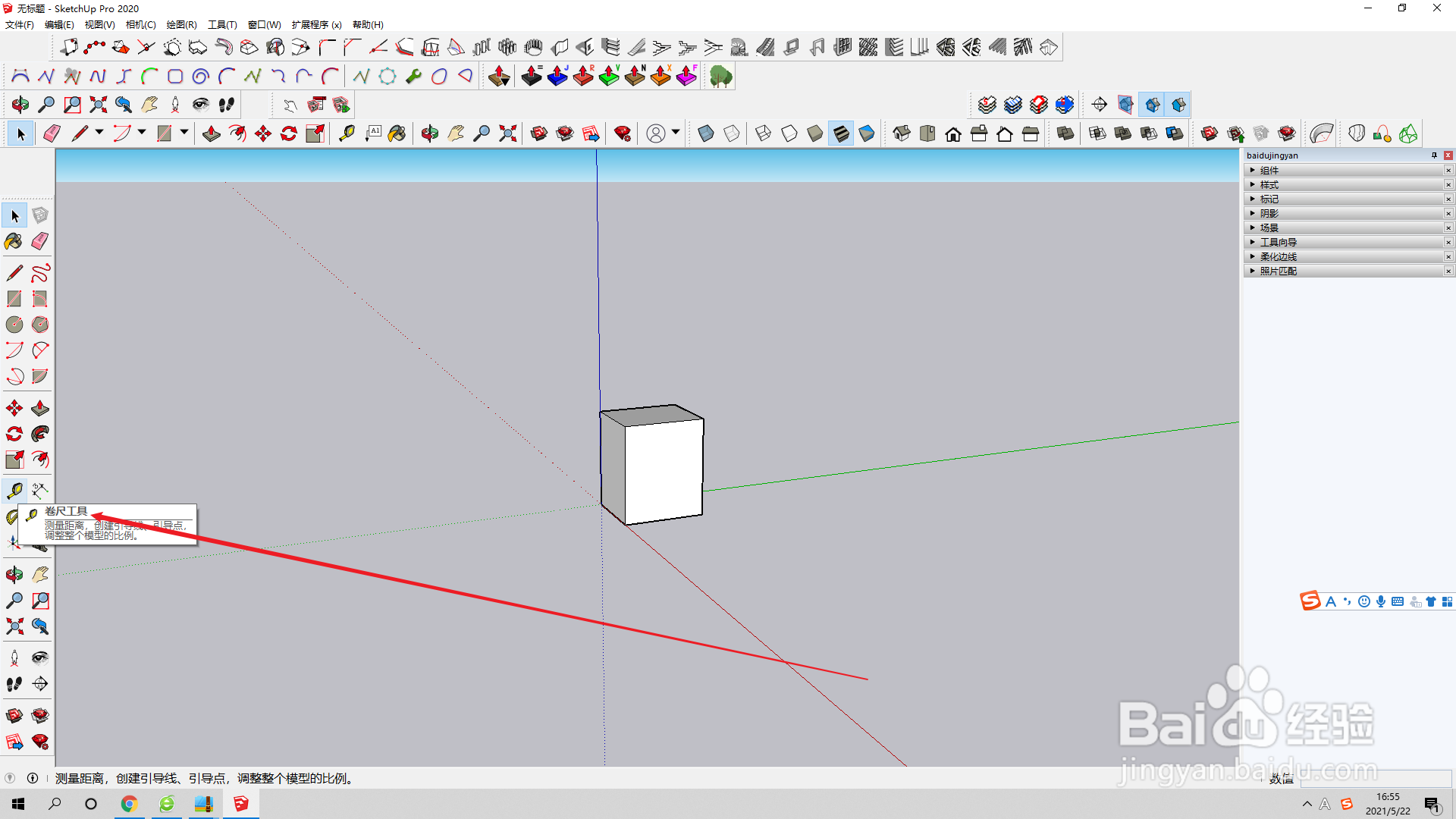1456x819 pixels.
Task: Expand the 柔化边线 panel
Action: [1344, 257]
